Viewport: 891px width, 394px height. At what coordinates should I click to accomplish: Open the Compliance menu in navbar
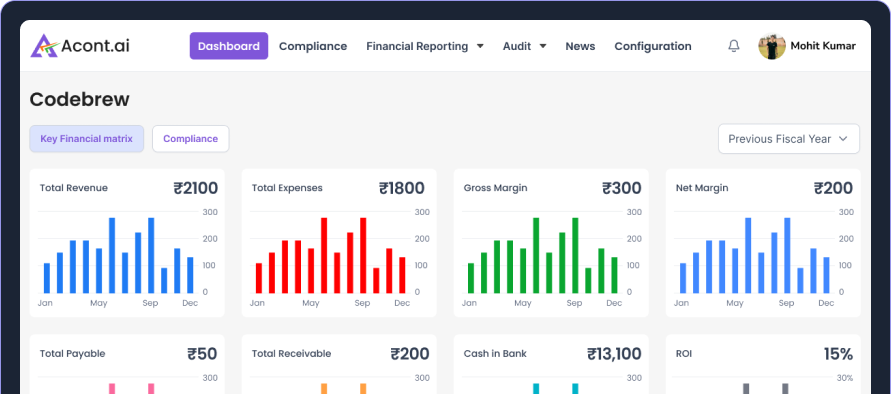[313, 46]
